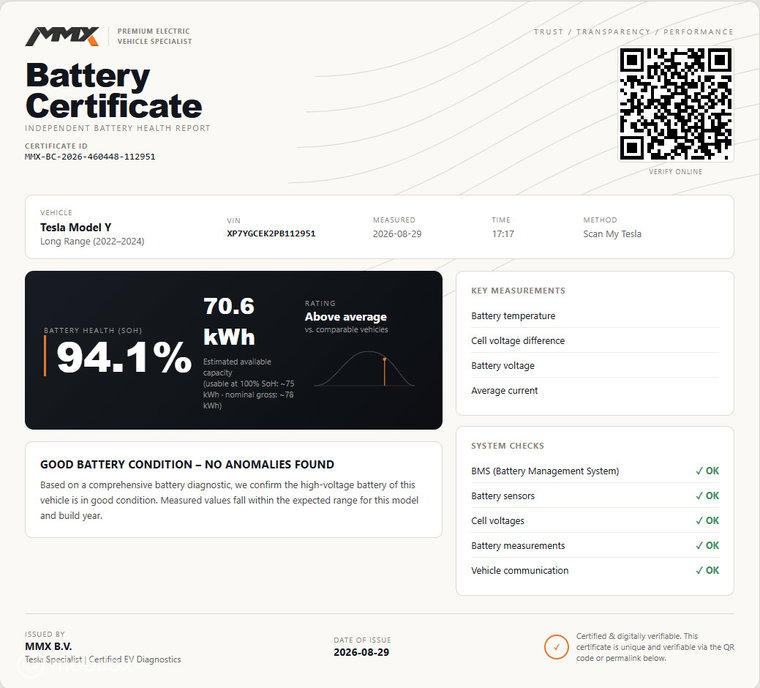The height and width of the screenshot is (688, 760).
Task: Click the 'Average current' row
Action: tap(595, 390)
